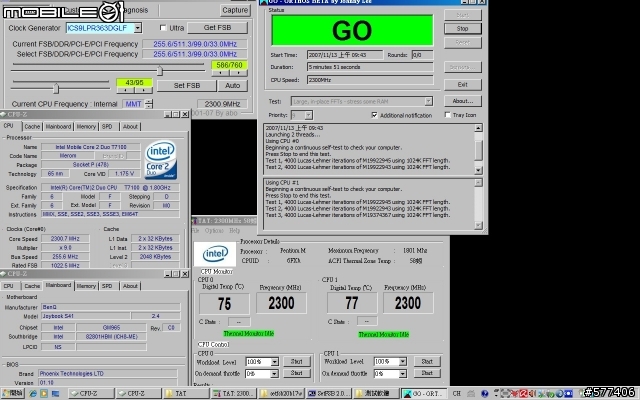
Task: Click CPU 0 On demand throttle Start button
Action: (x=296, y=373)
